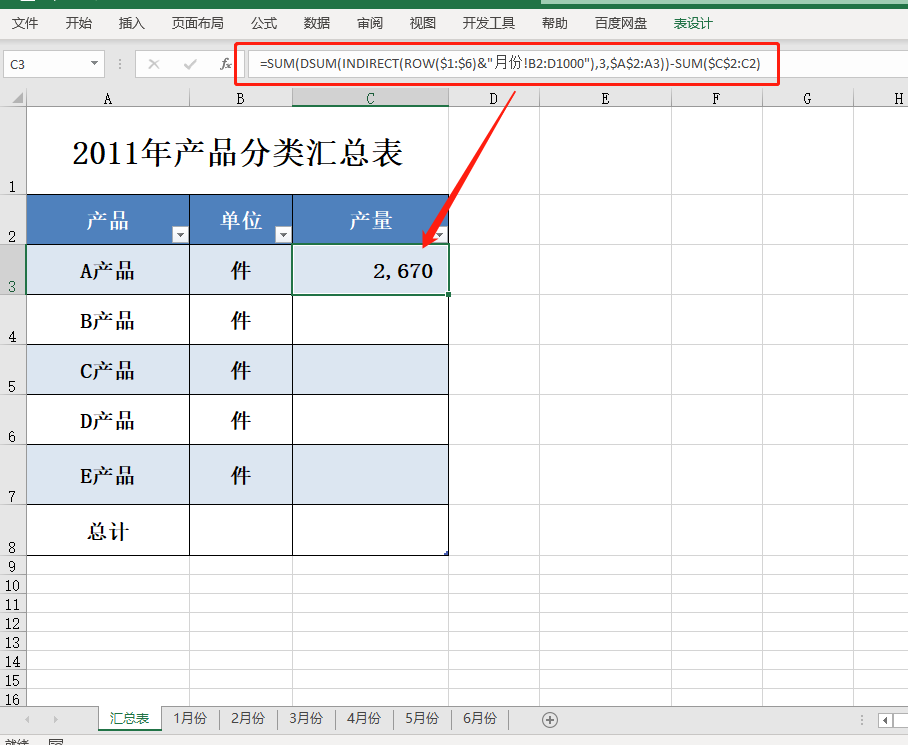
Task: Click the formula bar options dots
Action: [x=120, y=64]
